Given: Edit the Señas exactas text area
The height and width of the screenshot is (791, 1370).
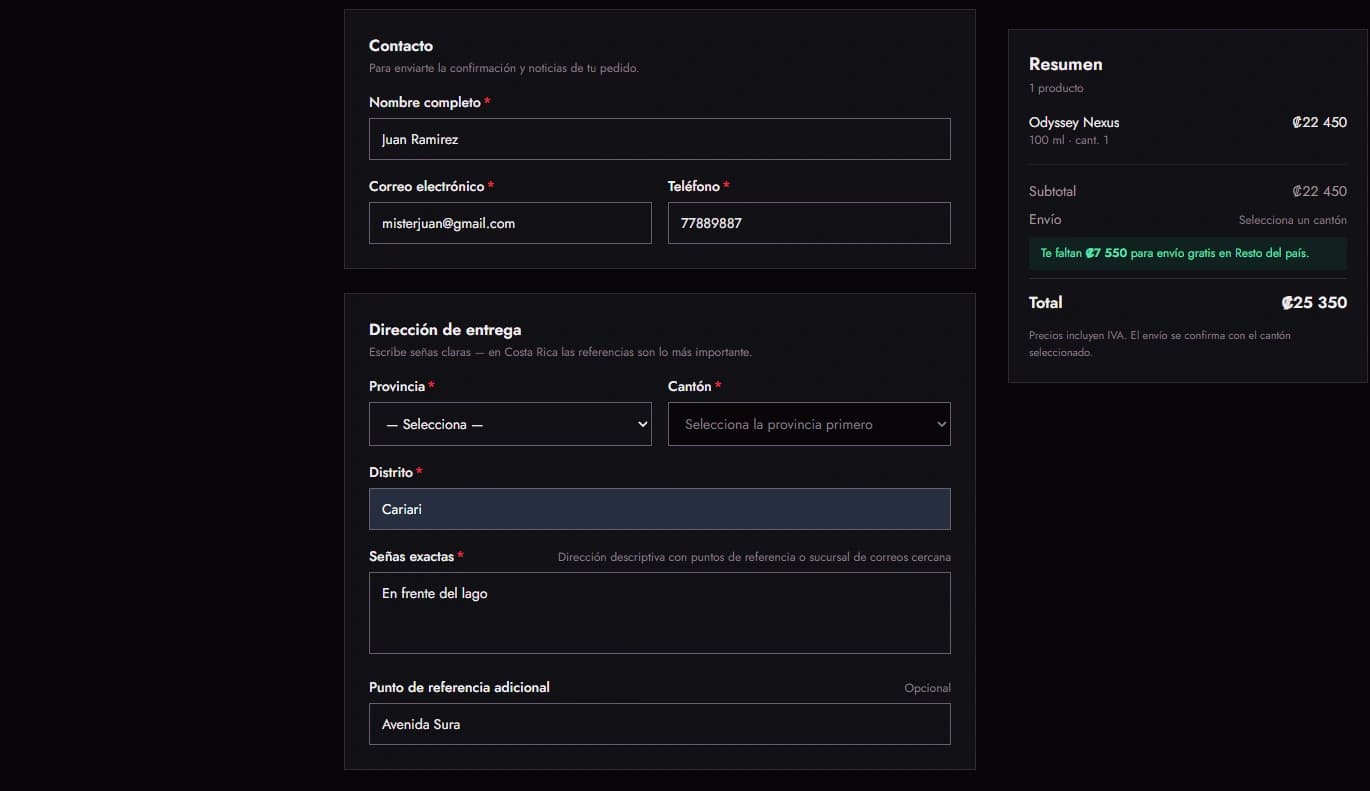Looking at the screenshot, I should click(660, 613).
